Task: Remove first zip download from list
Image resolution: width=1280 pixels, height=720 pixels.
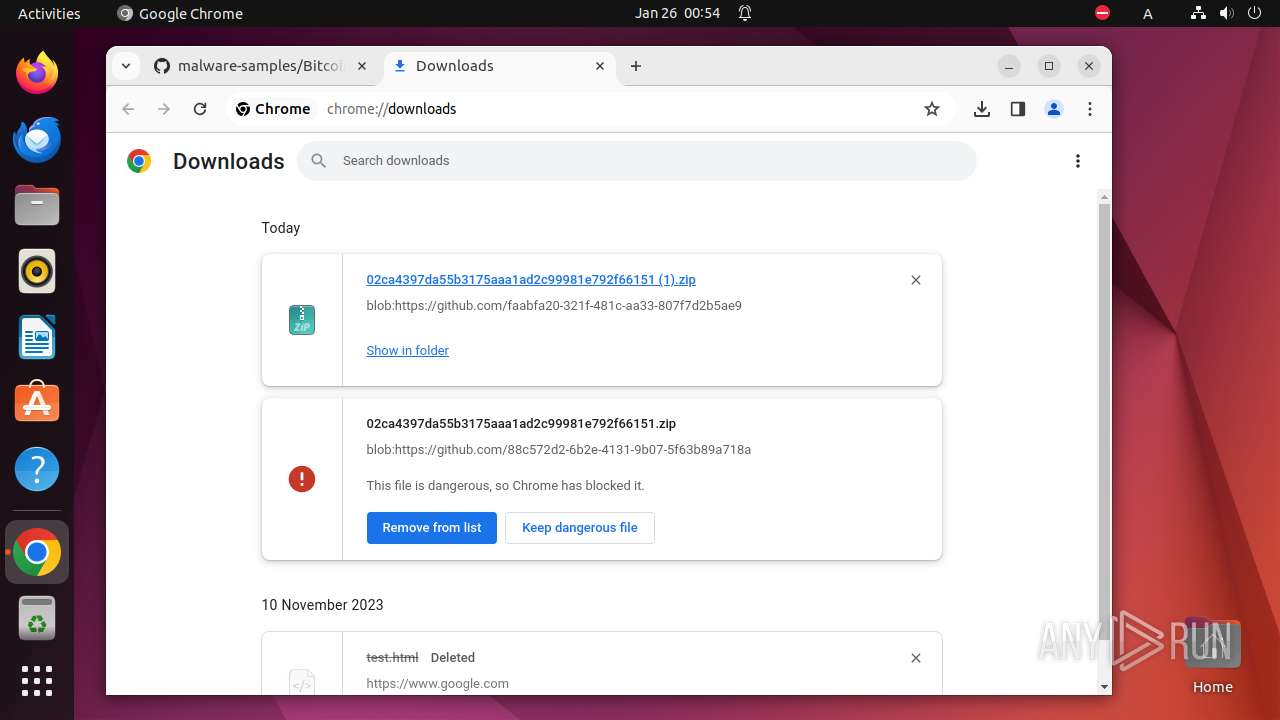Action: (916, 280)
